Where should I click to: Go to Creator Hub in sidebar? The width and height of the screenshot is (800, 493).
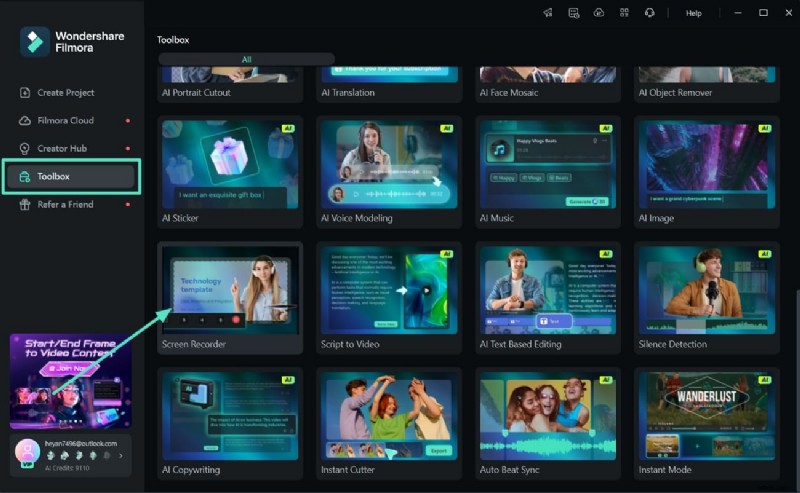pos(61,148)
